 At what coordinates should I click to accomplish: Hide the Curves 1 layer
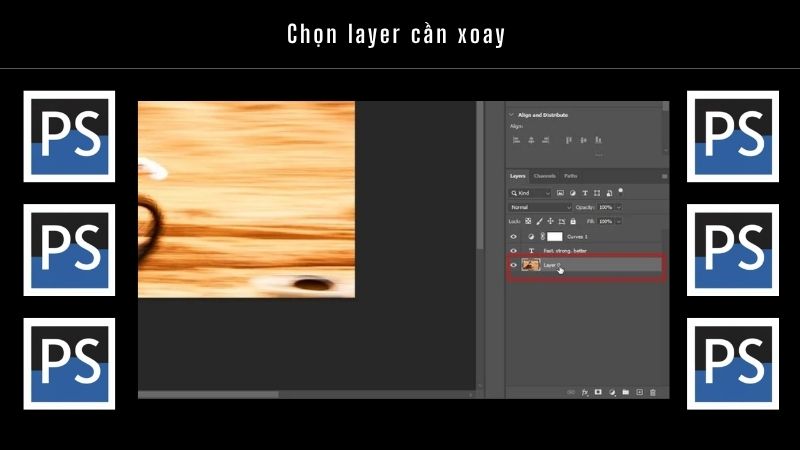pos(514,236)
